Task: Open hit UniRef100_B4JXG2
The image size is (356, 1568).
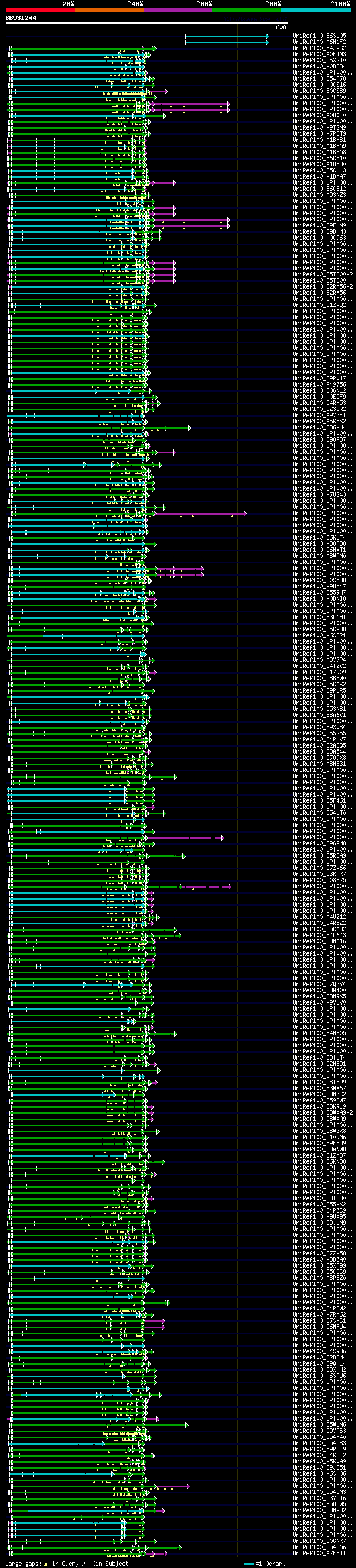Action: click(319, 48)
